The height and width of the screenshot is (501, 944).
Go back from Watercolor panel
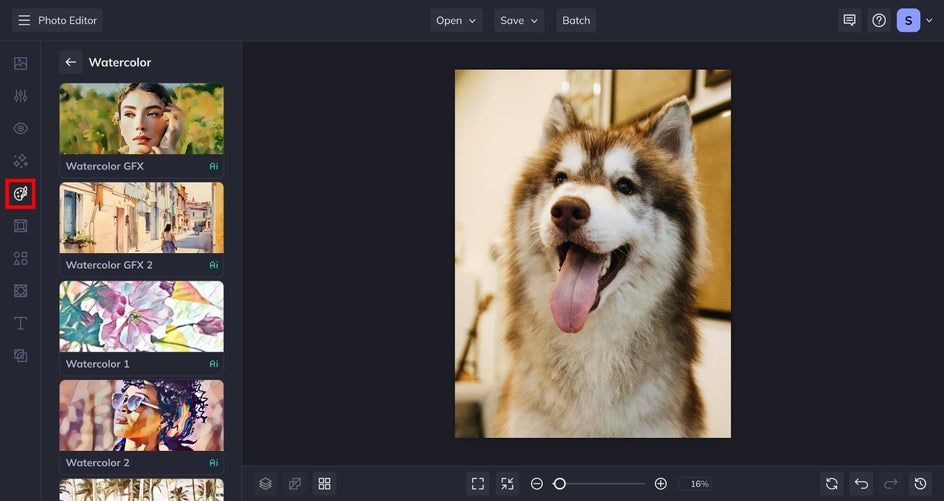tap(70, 62)
